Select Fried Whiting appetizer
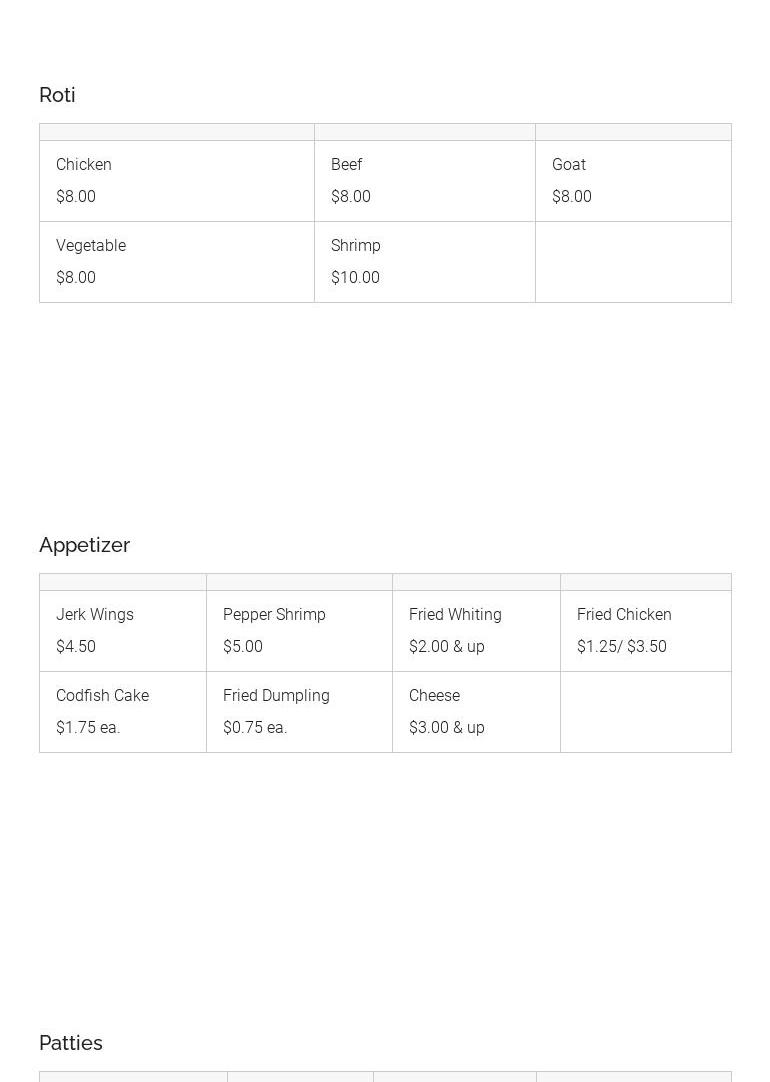 point(455,615)
